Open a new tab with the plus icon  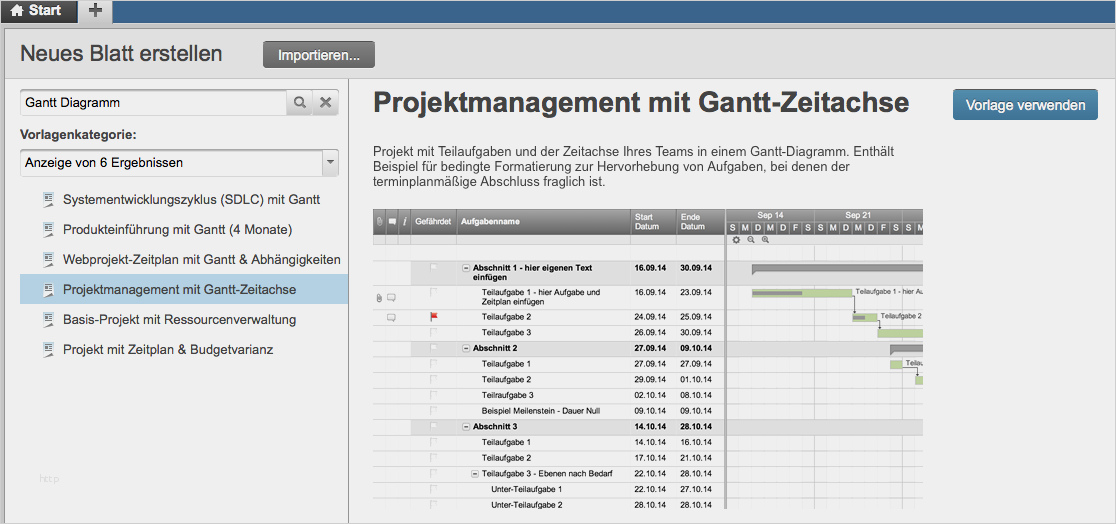[x=95, y=11]
